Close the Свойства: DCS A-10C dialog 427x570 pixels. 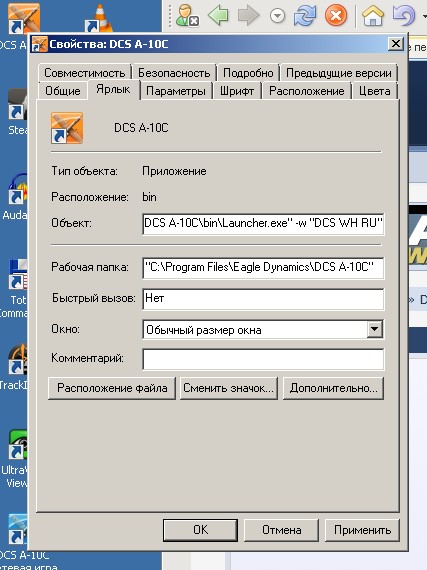(x=395, y=44)
